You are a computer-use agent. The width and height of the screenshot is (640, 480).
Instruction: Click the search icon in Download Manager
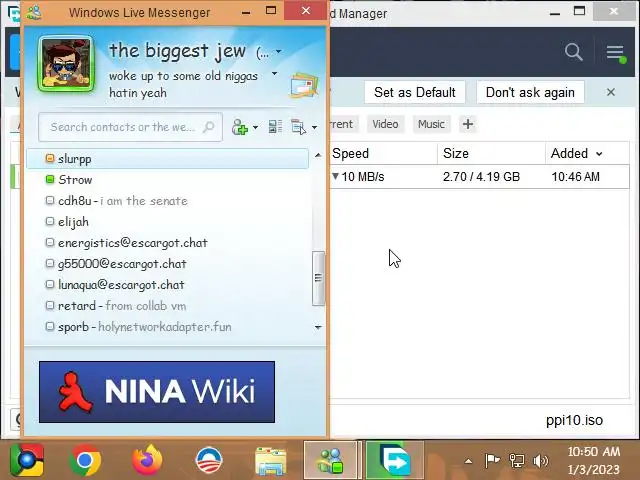(x=573, y=52)
